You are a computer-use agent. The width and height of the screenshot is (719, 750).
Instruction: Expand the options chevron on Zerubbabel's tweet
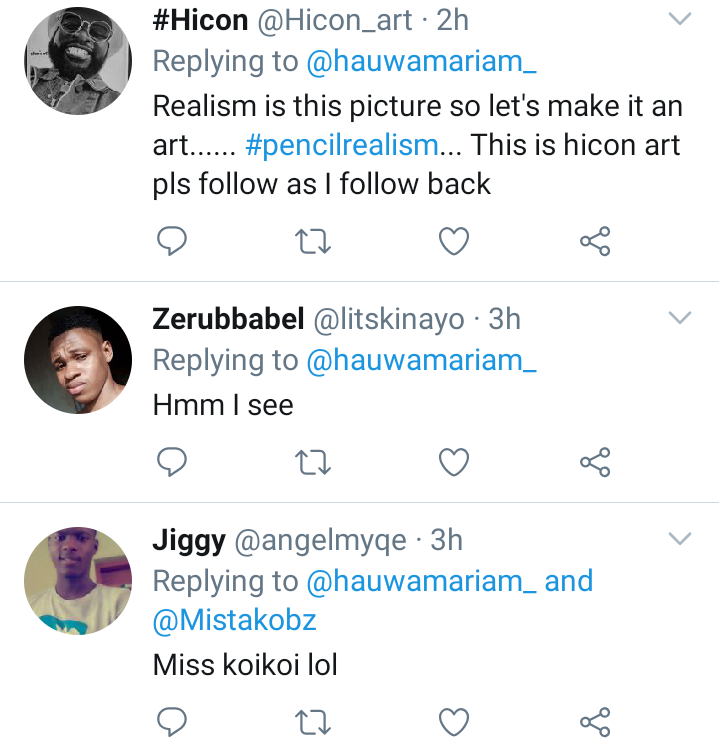(x=680, y=319)
